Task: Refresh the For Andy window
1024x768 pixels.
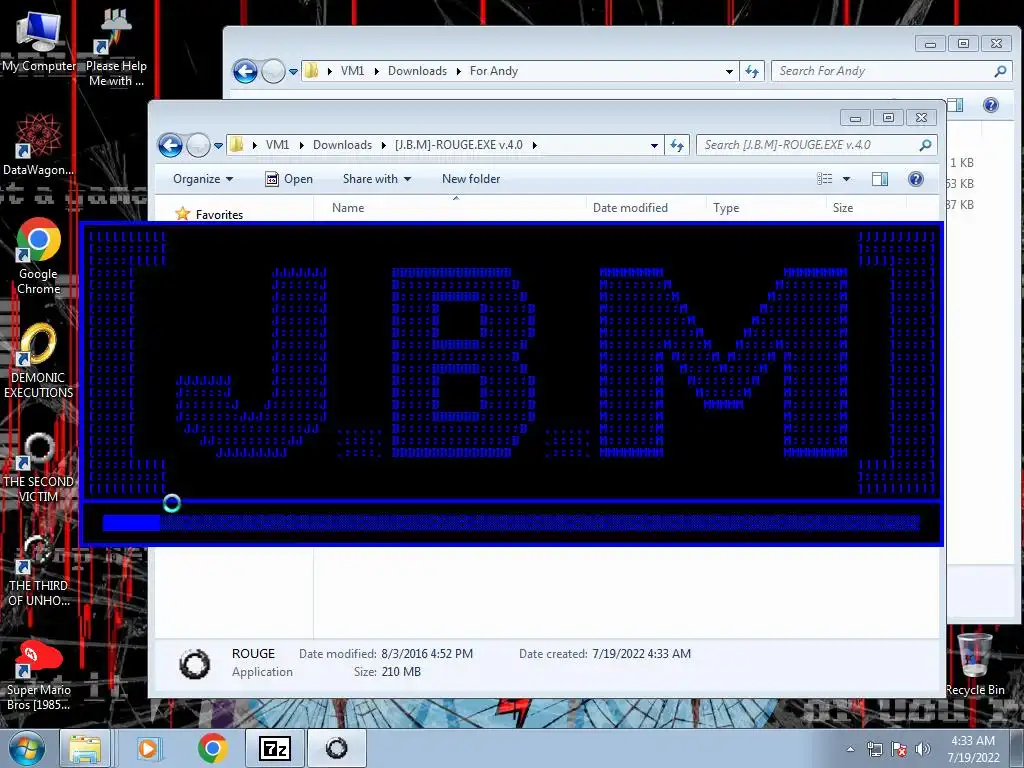Action: click(752, 71)
